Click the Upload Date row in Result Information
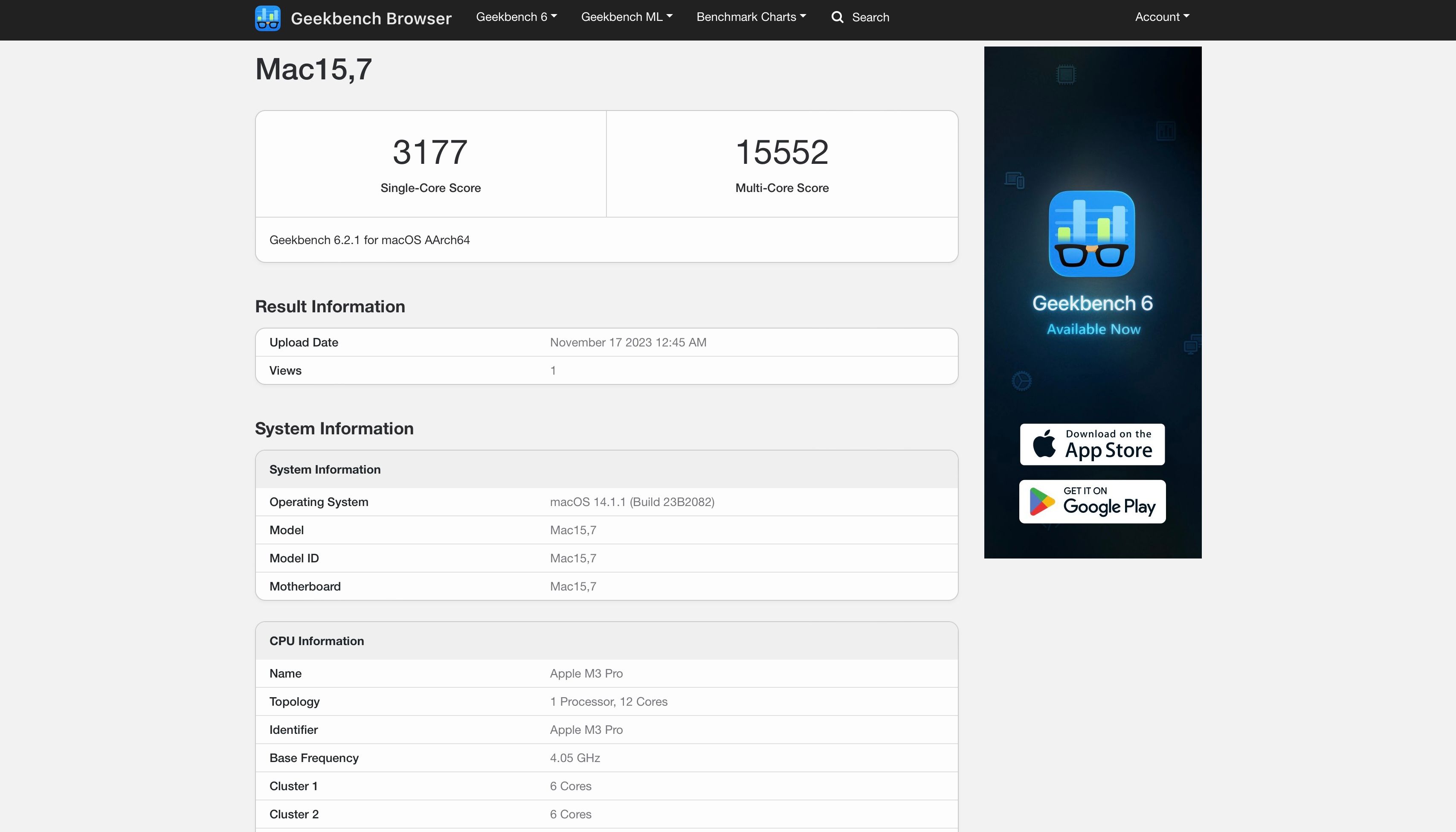The image size is (1456, 832). coord(303,342)
